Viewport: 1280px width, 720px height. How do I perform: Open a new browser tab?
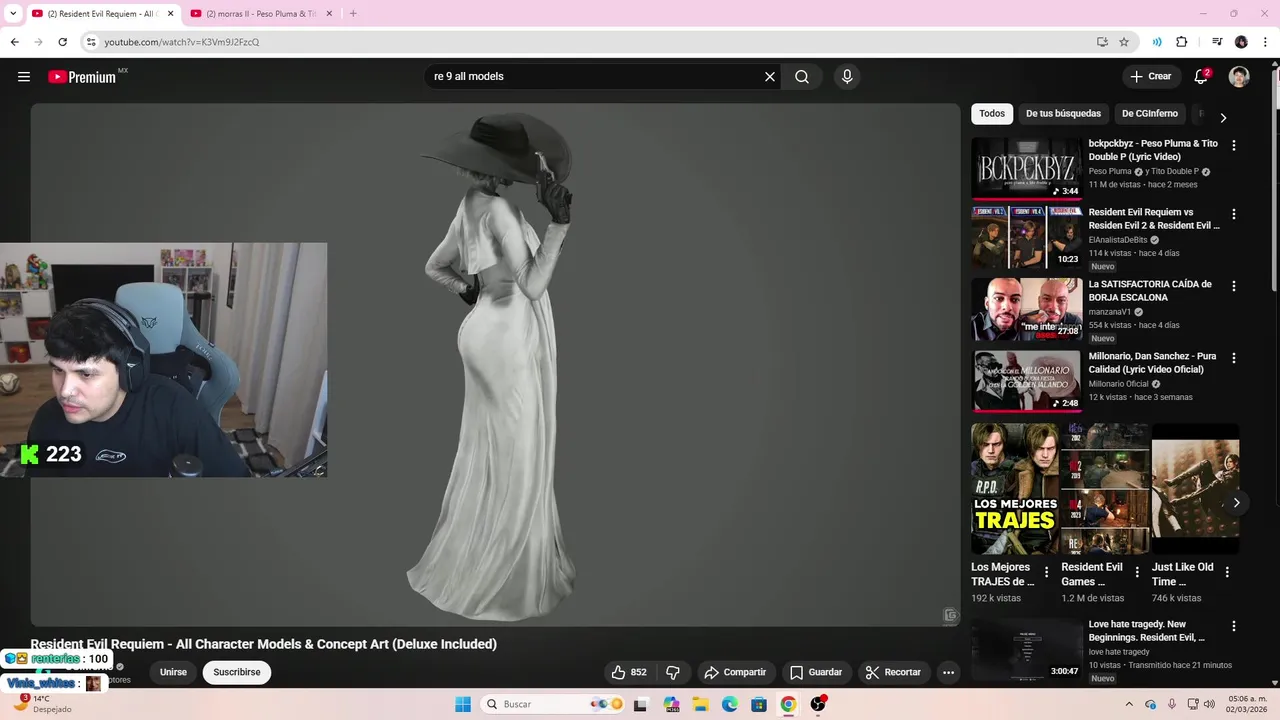(353, 14)
